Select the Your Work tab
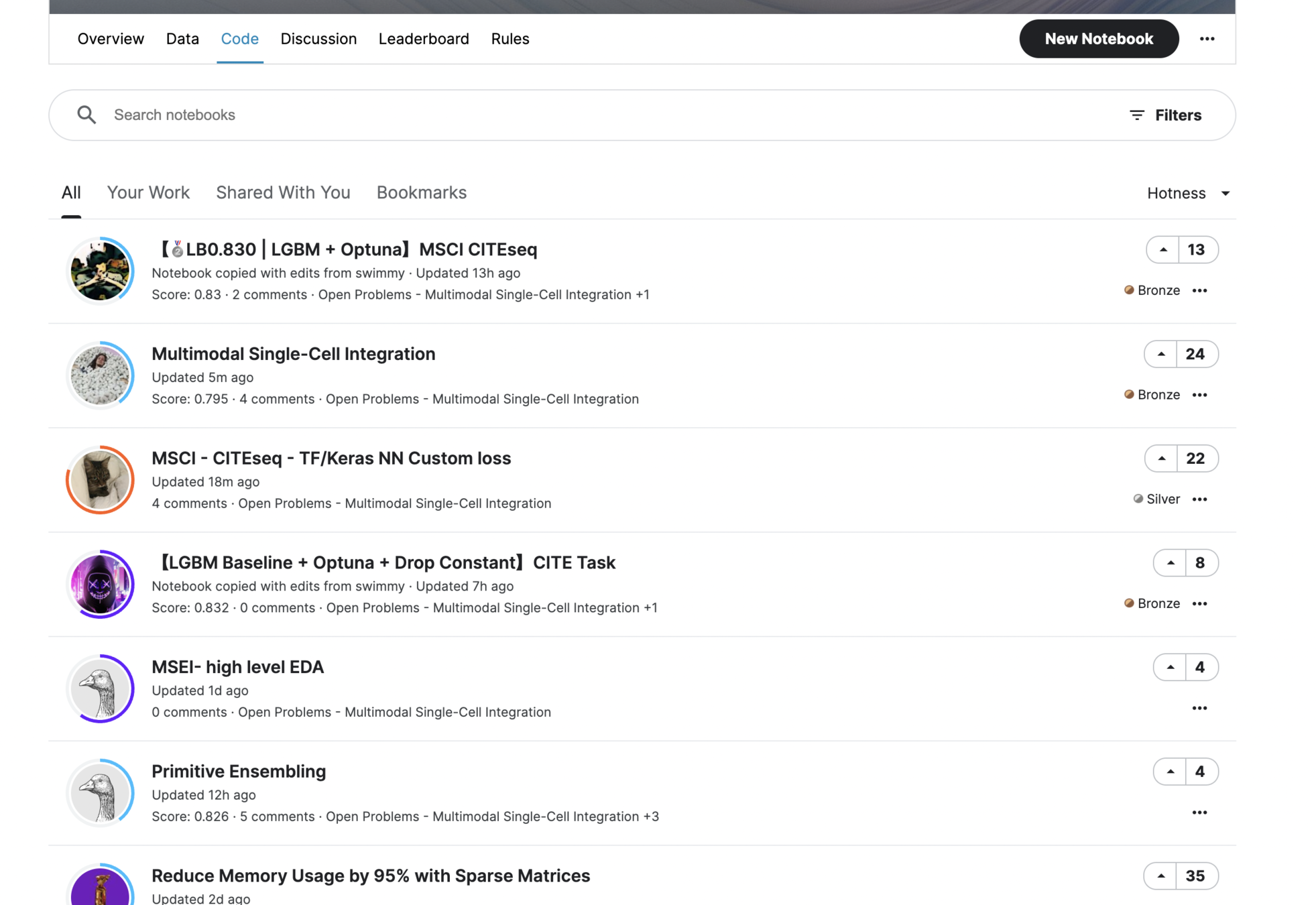The height and width of the screenshot is (905, 1316). click(148, 192)
